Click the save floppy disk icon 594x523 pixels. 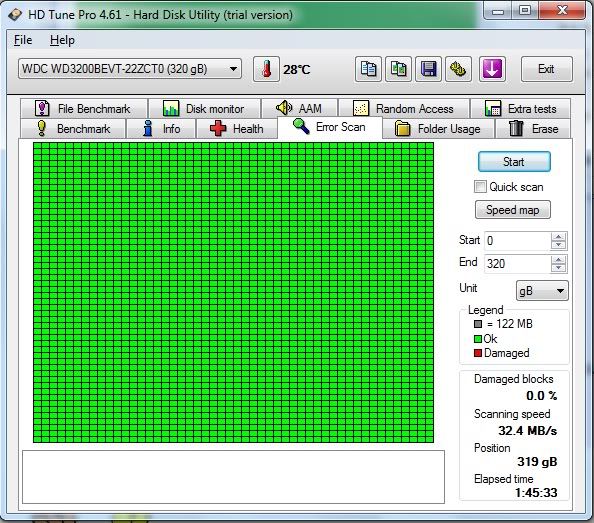click(428, 69)
